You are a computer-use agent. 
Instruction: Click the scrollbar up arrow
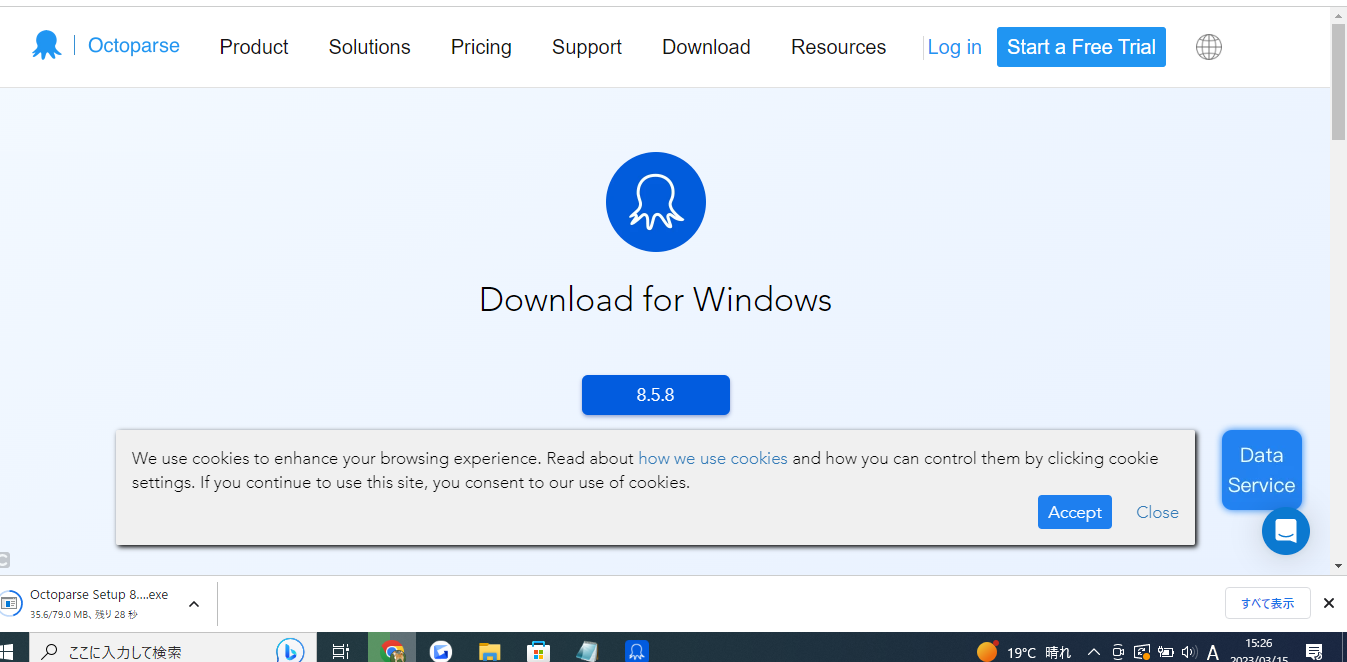(x=1339, y=15)
